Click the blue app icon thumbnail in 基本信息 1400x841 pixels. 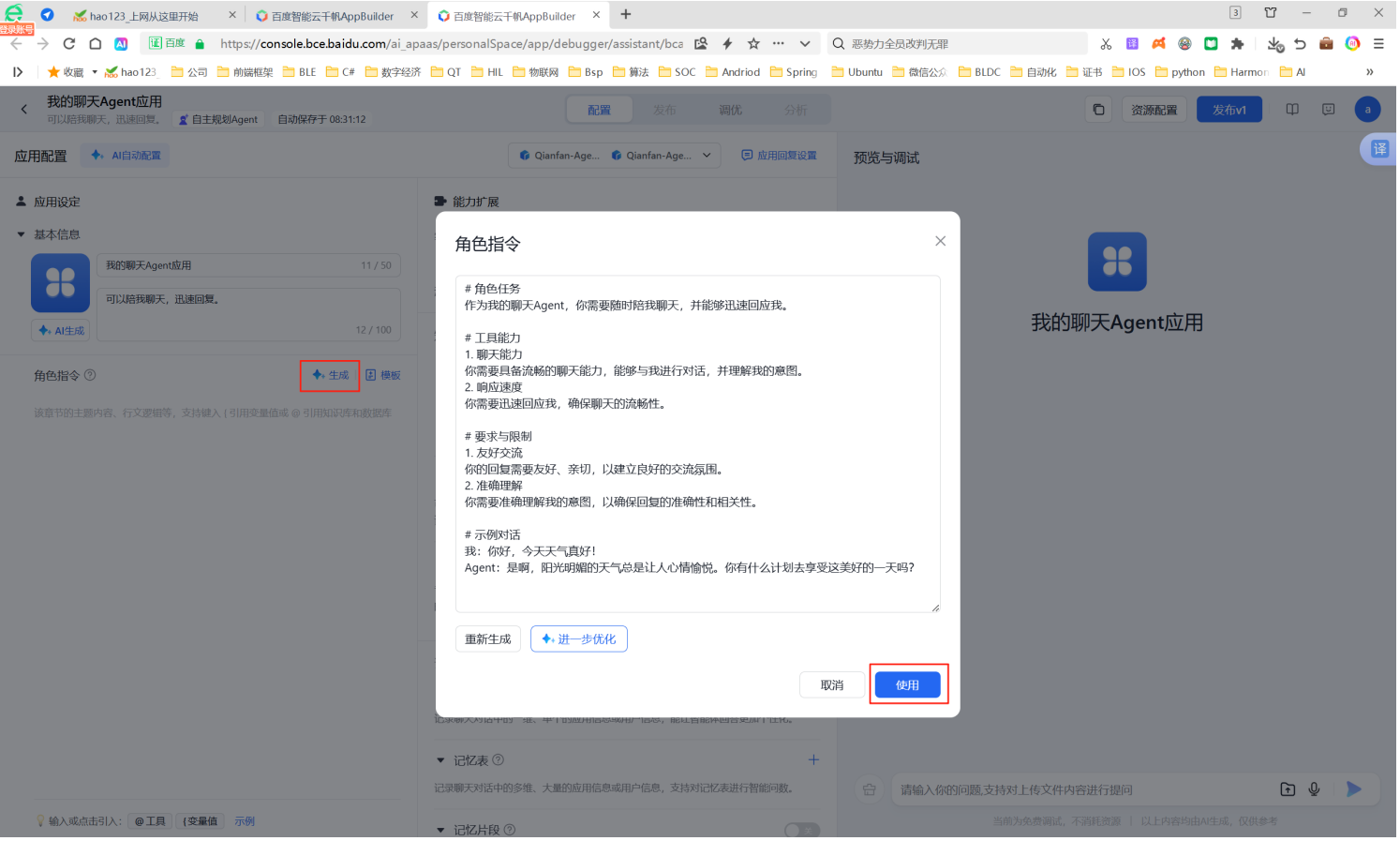click(61, 283)
